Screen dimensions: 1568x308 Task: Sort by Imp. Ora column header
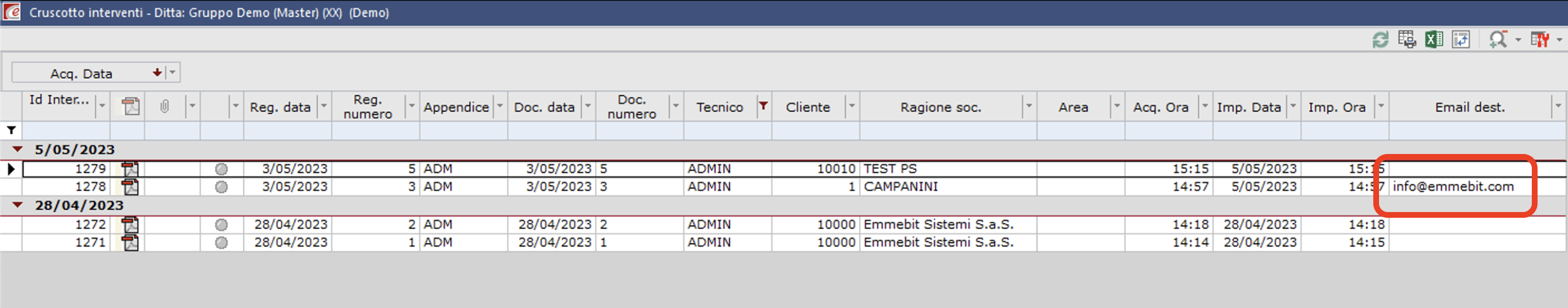point(1337,107)
